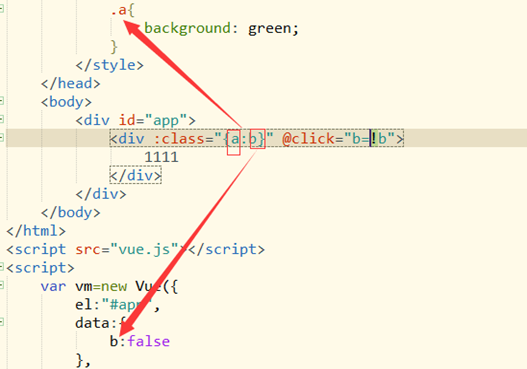Click the "1111" text content
The height and width of the screenshot is (369, 527).
[x=161, y=157]
